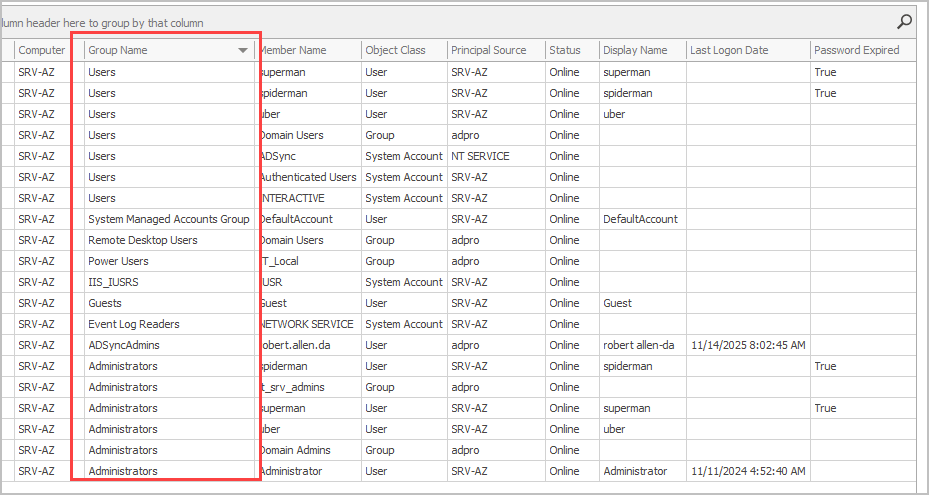The image size is (929, 495).
Task: Select the ADSyncAdmins group cell
Action: 123,345
